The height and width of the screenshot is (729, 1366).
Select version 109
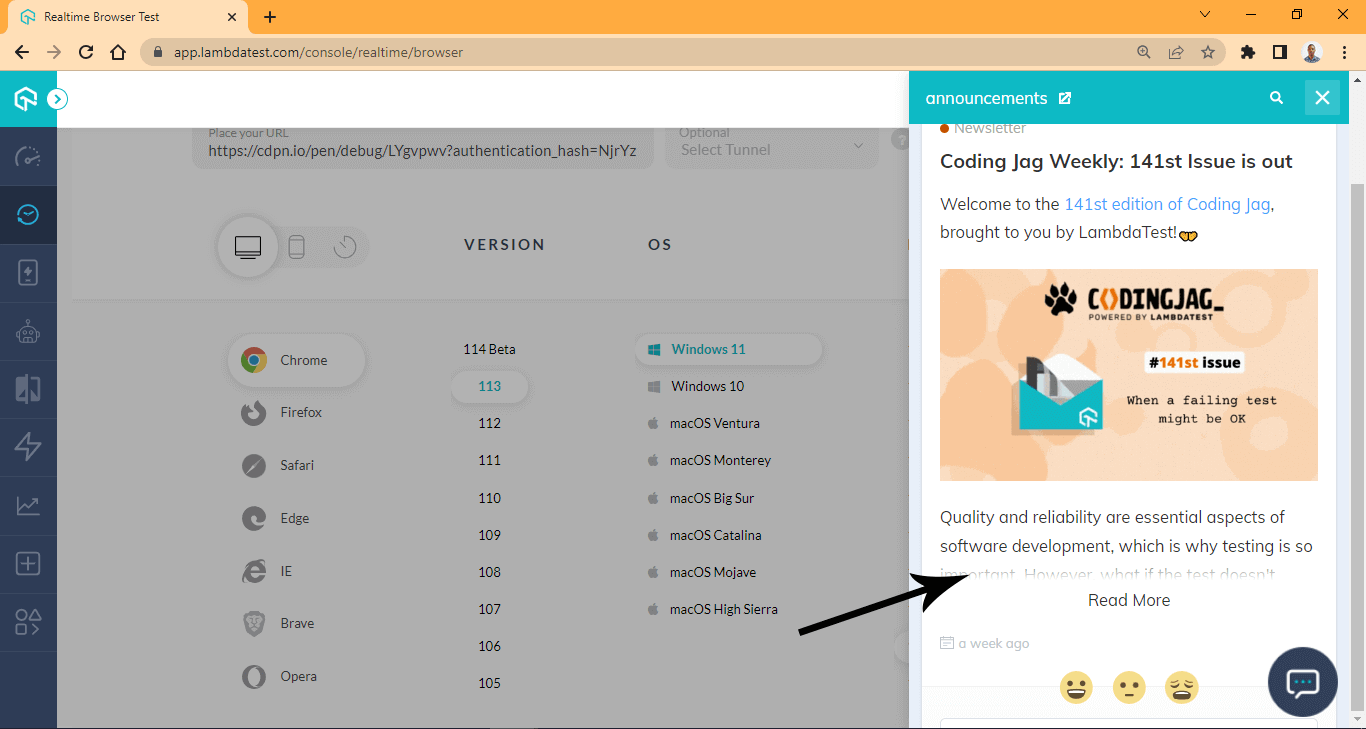489,535
